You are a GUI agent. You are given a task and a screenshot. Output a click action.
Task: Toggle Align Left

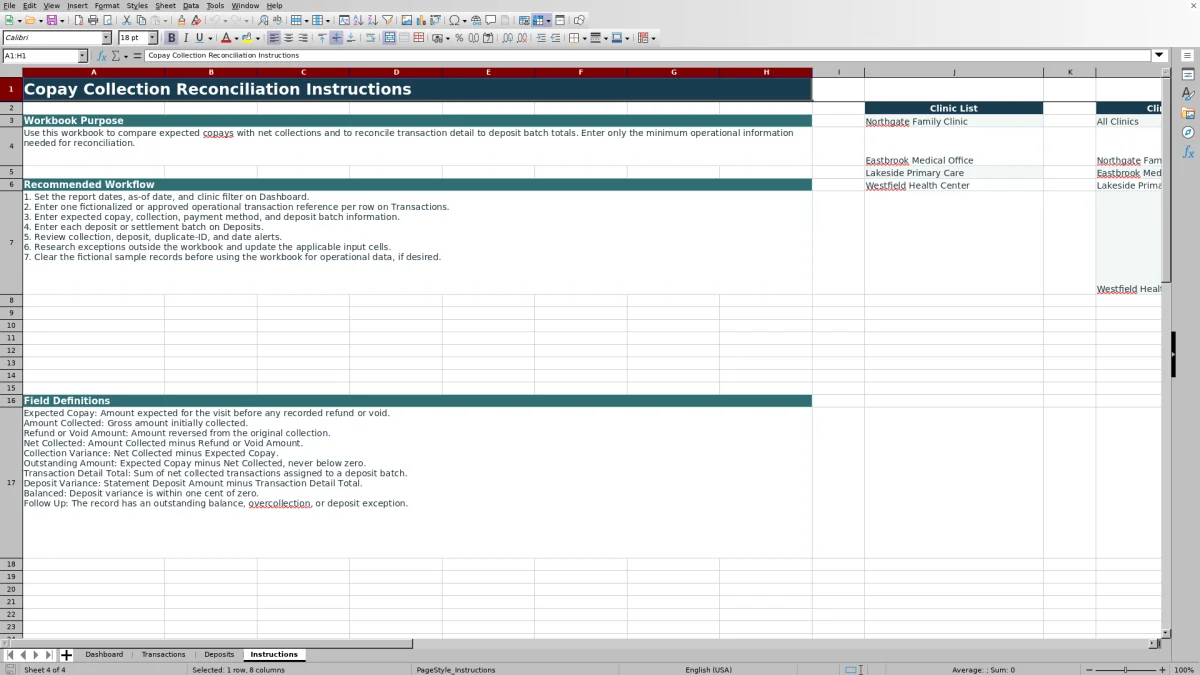[x=273, y=38]
